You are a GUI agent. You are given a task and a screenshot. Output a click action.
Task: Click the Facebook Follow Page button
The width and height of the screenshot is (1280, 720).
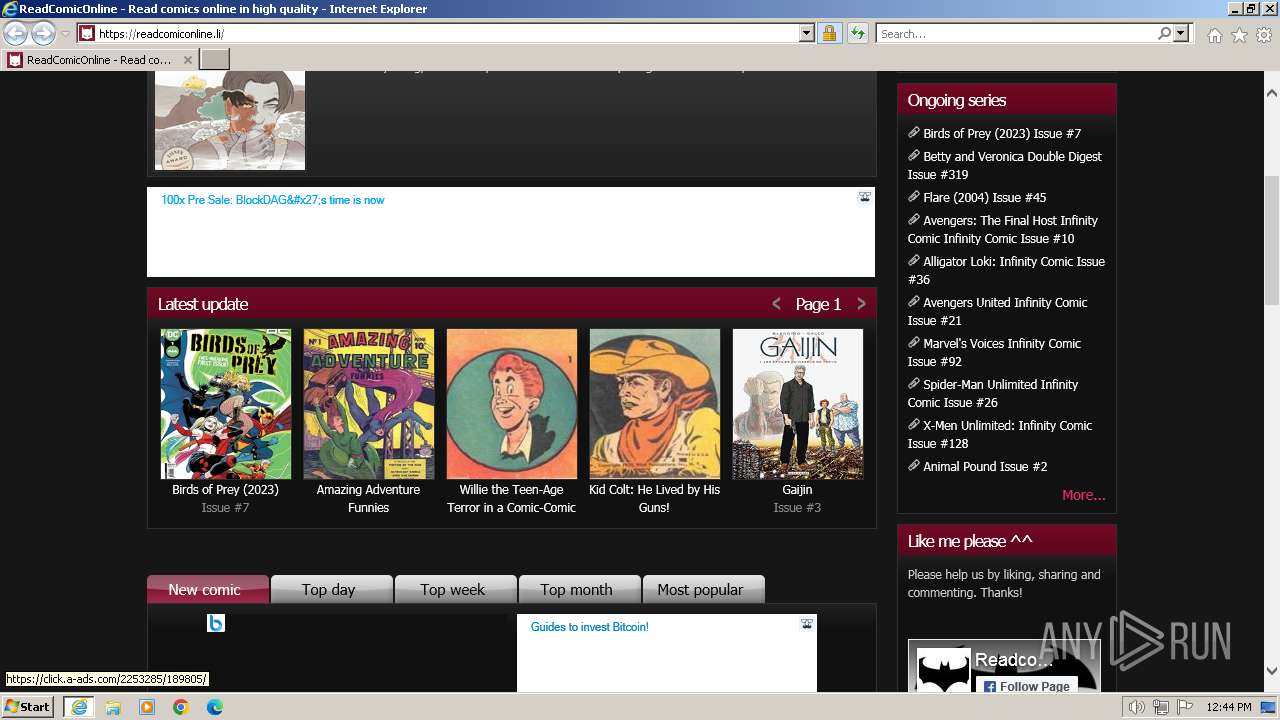coord(1025,686)
